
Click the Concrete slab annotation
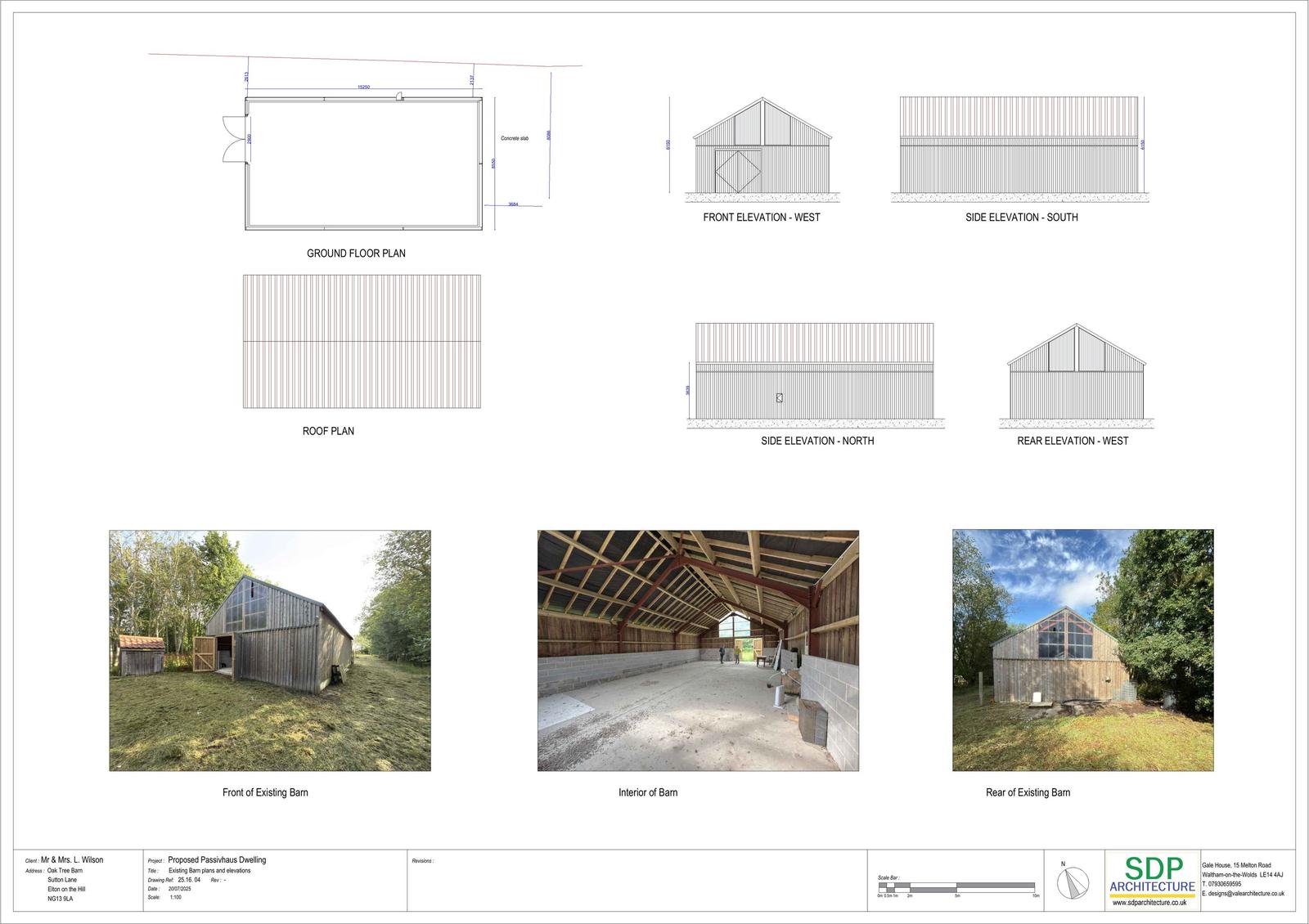[515, 138]
